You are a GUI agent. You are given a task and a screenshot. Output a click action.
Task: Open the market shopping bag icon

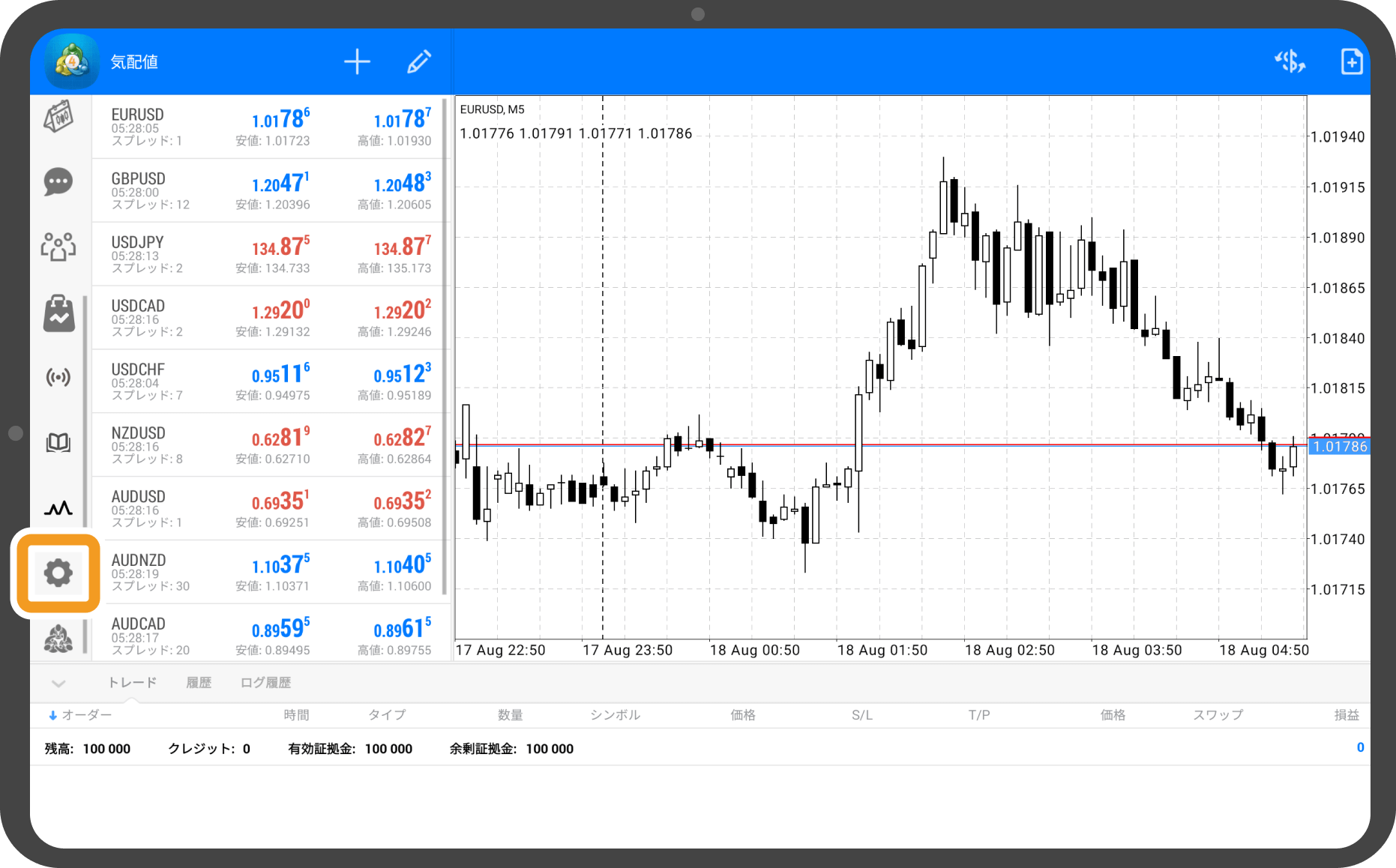[58, 313]
